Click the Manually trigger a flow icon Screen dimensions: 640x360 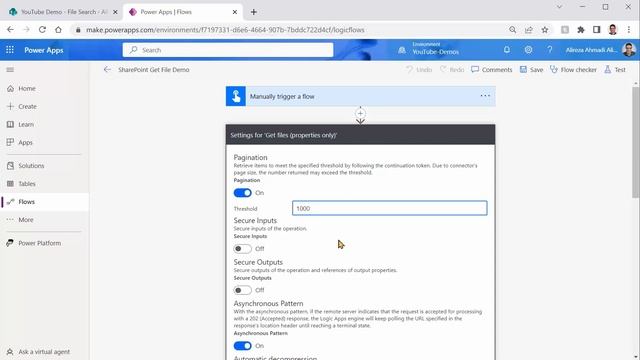(x=236, y=96)
